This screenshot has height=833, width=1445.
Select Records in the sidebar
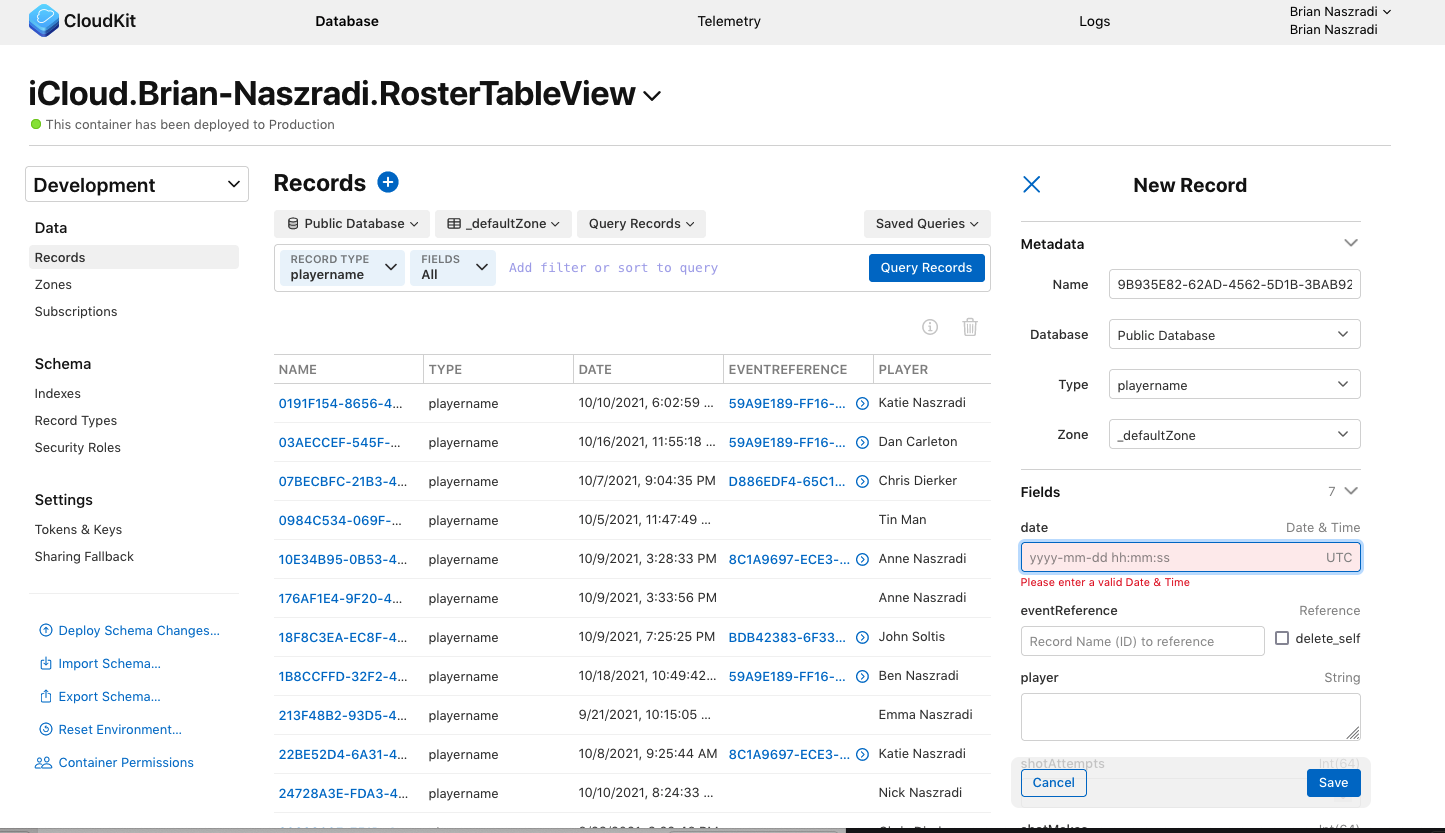134,257
